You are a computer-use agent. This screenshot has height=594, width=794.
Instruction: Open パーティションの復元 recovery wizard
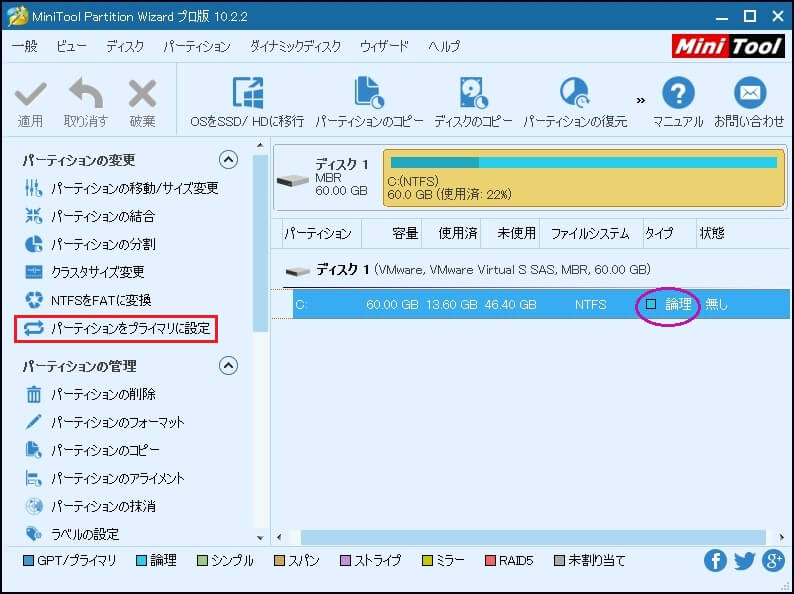pos(575,101)
